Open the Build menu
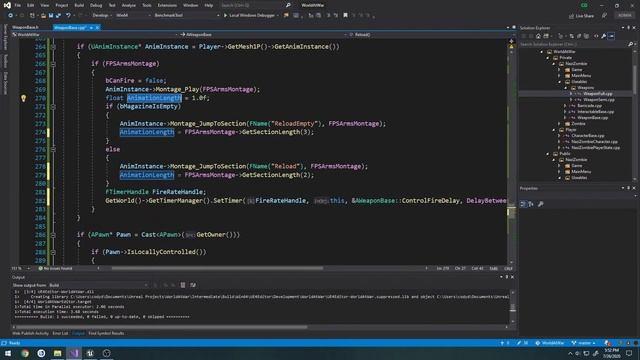The image size is (640, 360). [79, 5]
